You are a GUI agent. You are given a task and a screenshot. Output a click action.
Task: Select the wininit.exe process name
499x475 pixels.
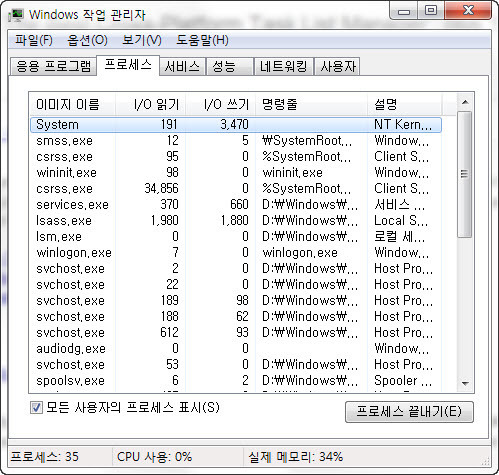[66, 173]
